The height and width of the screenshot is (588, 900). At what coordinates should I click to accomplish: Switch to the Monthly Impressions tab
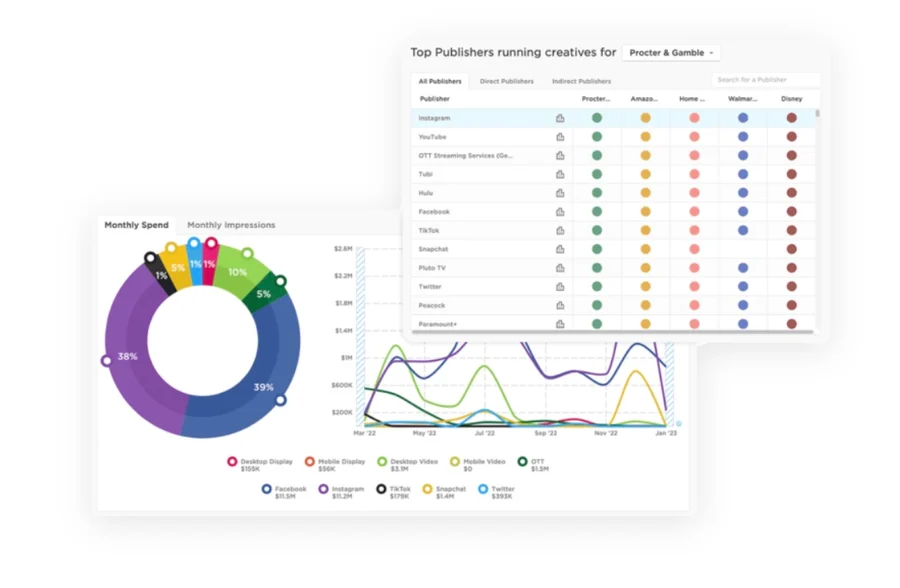click(x=231, y=225)
